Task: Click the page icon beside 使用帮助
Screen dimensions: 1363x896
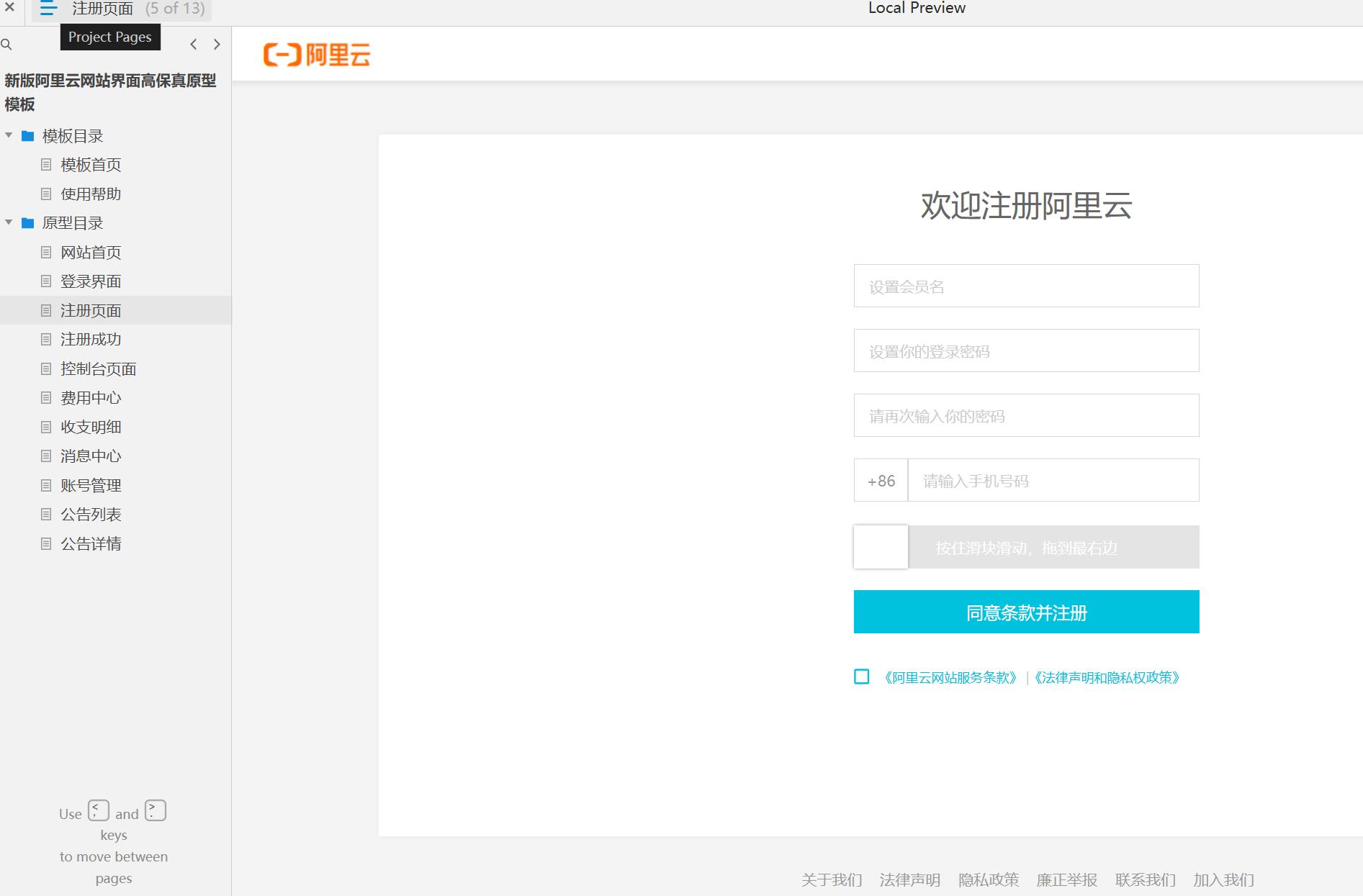Action: click(46, 194)
